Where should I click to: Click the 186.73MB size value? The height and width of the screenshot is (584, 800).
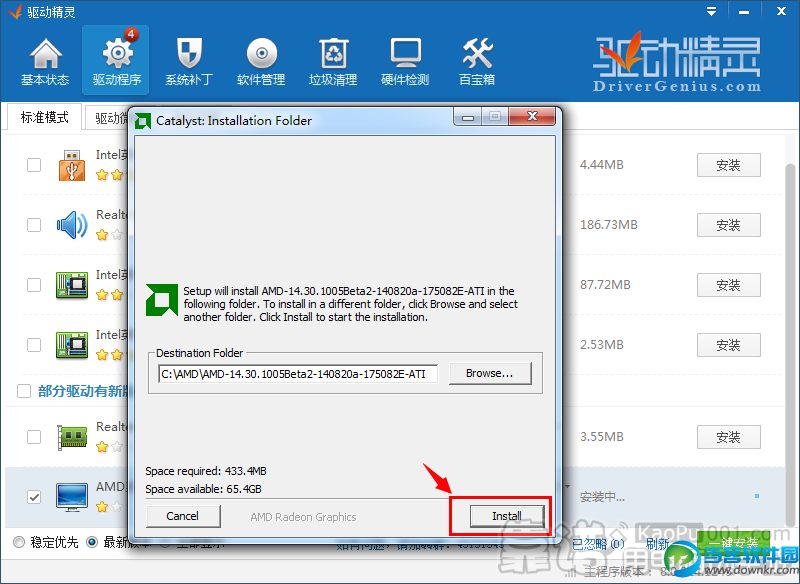click(x=609, y=225)
